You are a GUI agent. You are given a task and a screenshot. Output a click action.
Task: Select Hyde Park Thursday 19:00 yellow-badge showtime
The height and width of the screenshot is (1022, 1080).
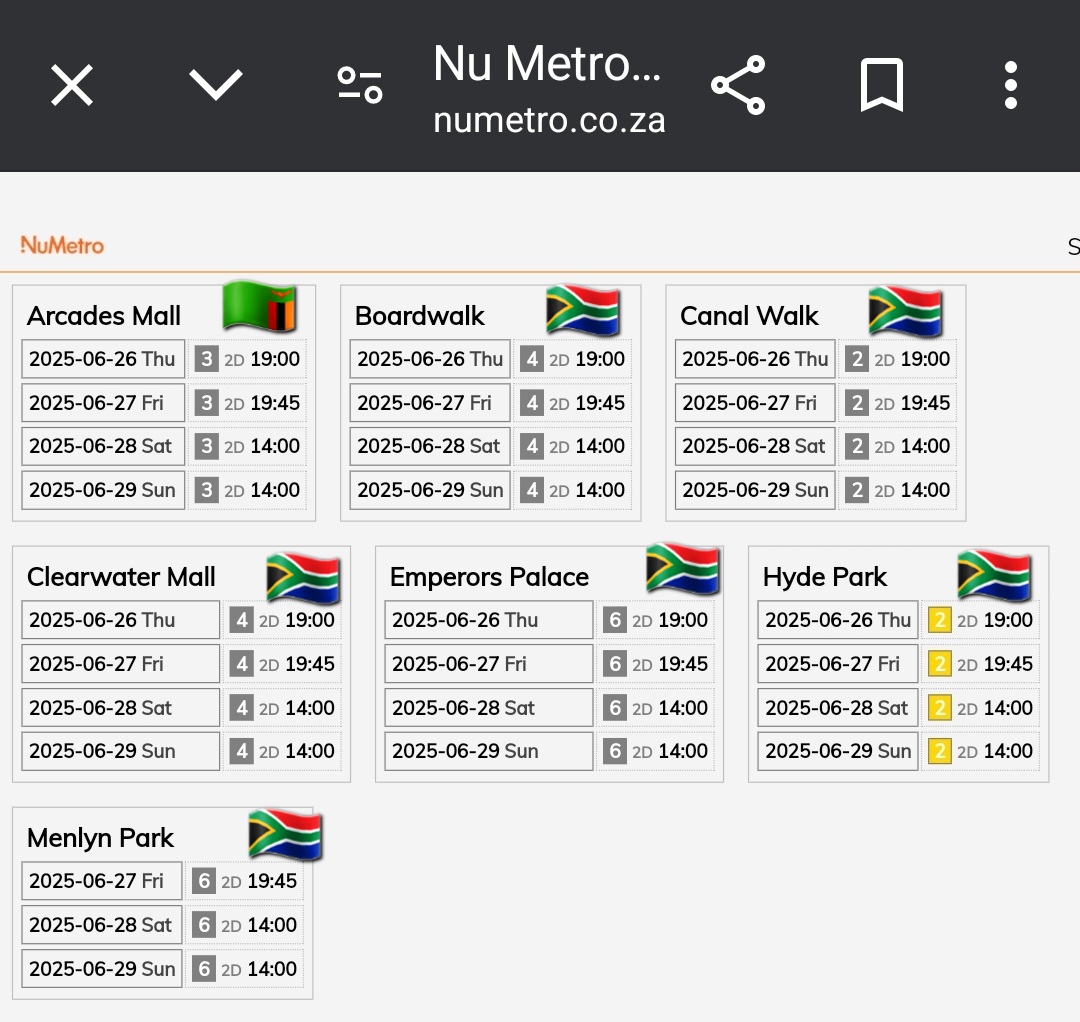point(981,620)
